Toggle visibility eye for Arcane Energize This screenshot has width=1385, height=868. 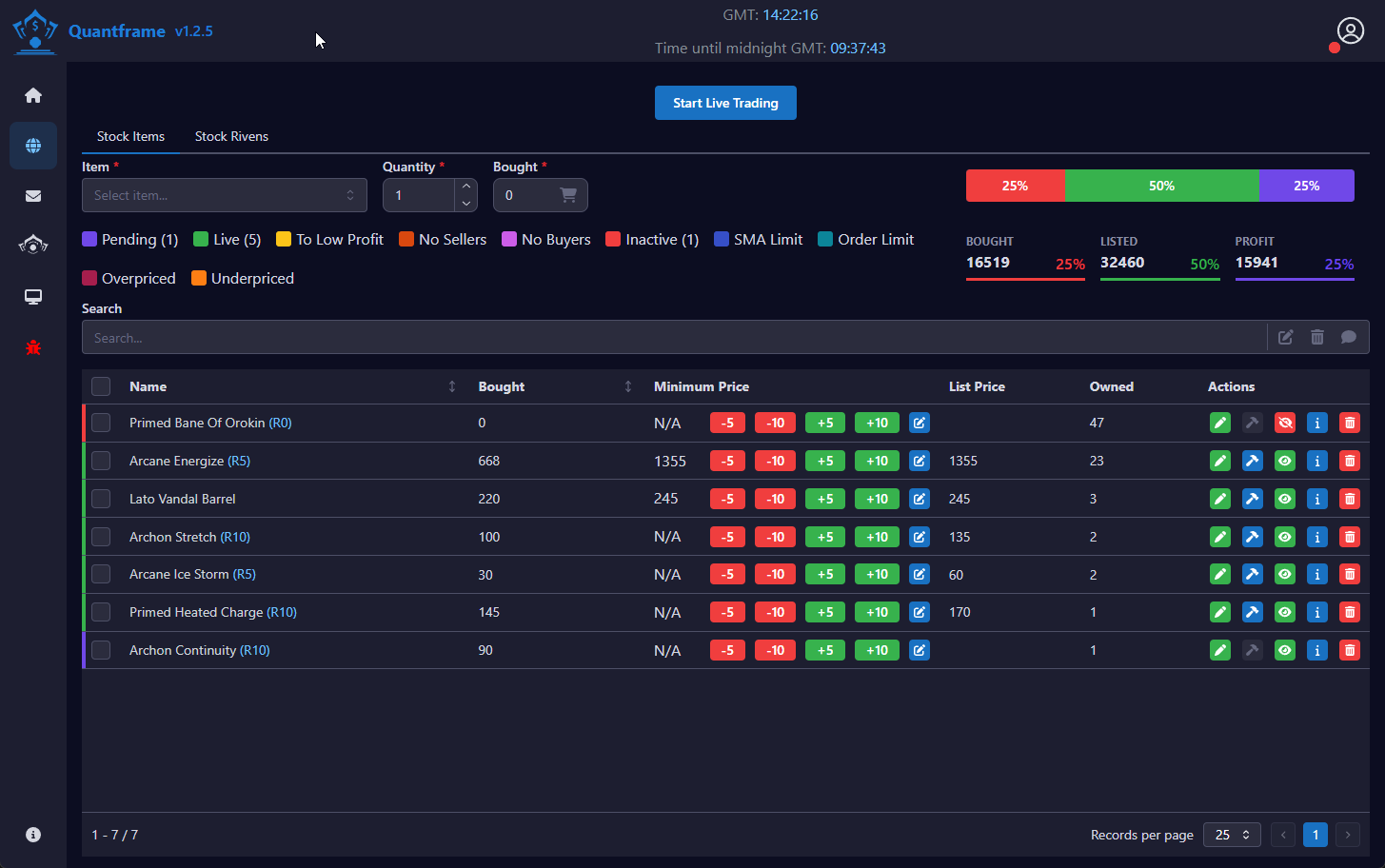(1285, 461)
